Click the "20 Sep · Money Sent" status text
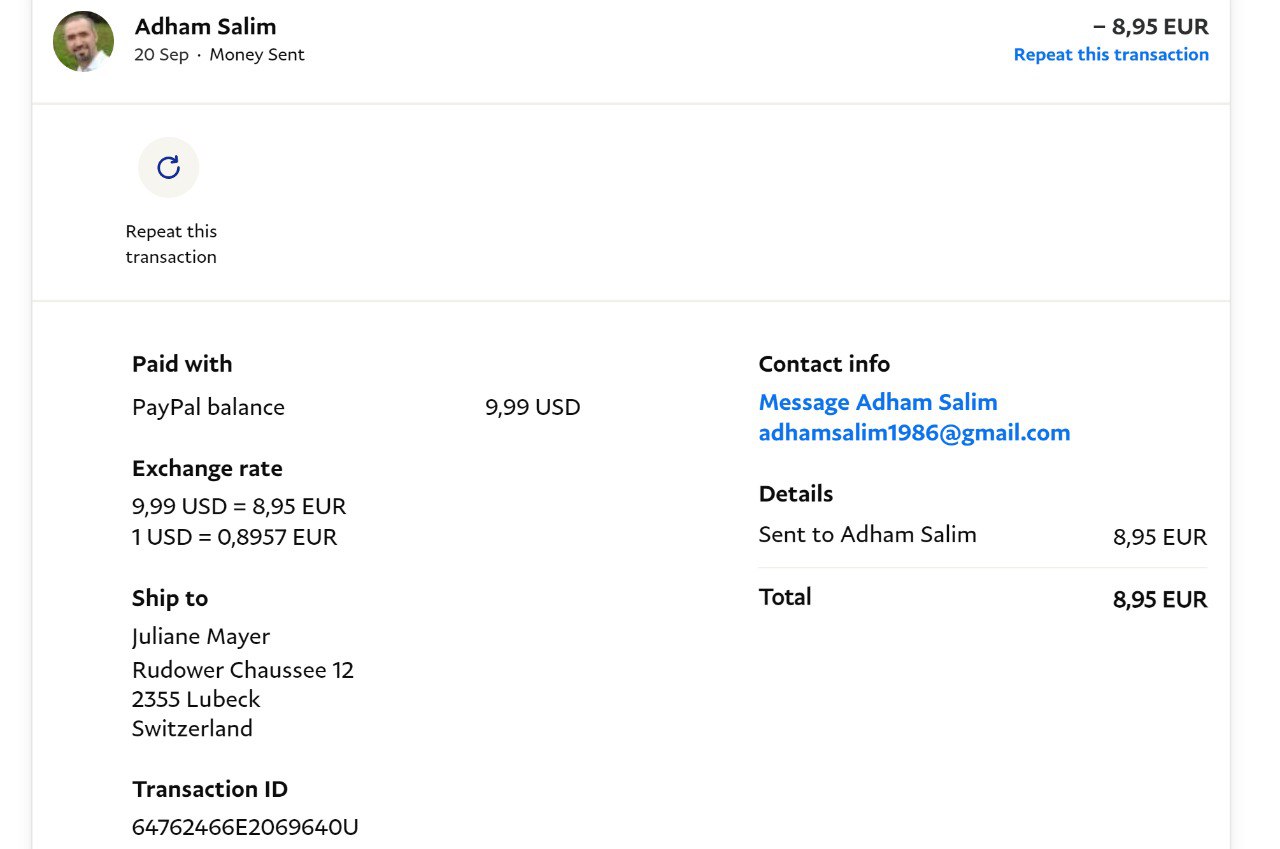This screenshot has width=1280, height=849. point(219,55)
